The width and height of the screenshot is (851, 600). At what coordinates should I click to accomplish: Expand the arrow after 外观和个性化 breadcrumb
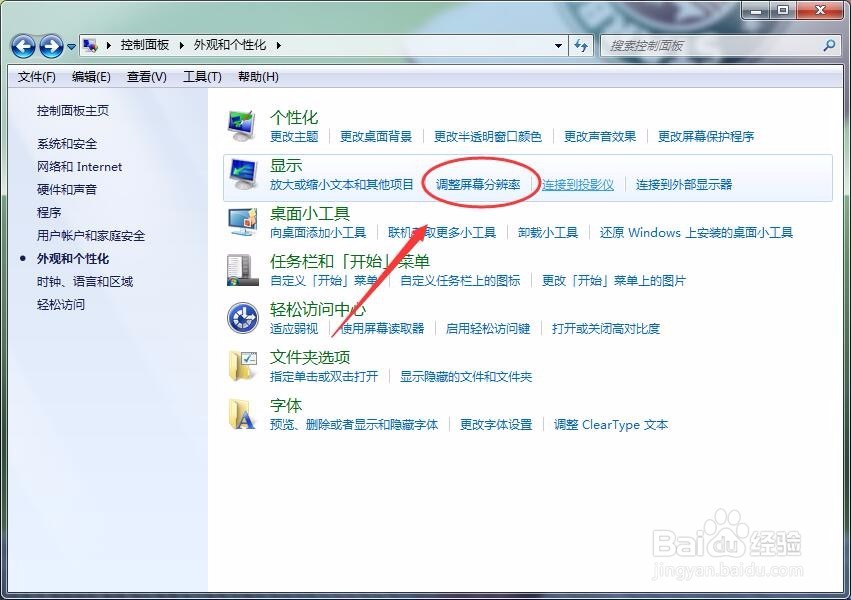(x=278, y=45)
